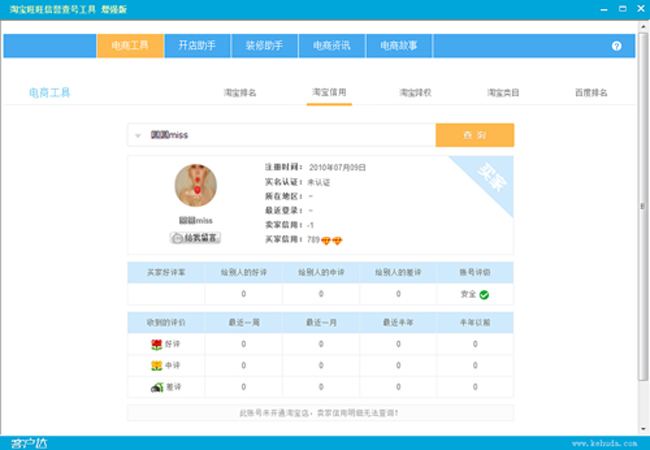Click the 给我留言 message button

[x=195, y=238]
